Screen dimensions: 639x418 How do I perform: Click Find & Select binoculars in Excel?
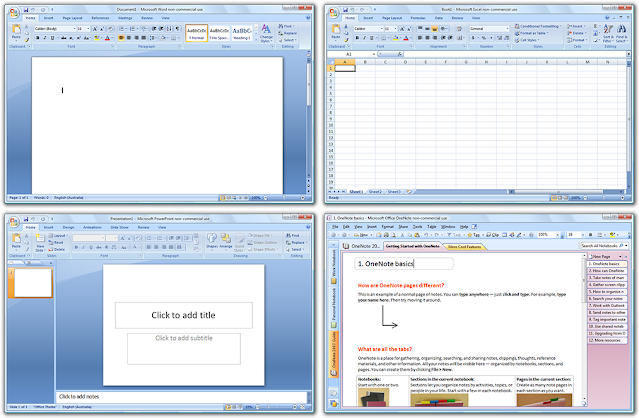click(x=621, y=33)
